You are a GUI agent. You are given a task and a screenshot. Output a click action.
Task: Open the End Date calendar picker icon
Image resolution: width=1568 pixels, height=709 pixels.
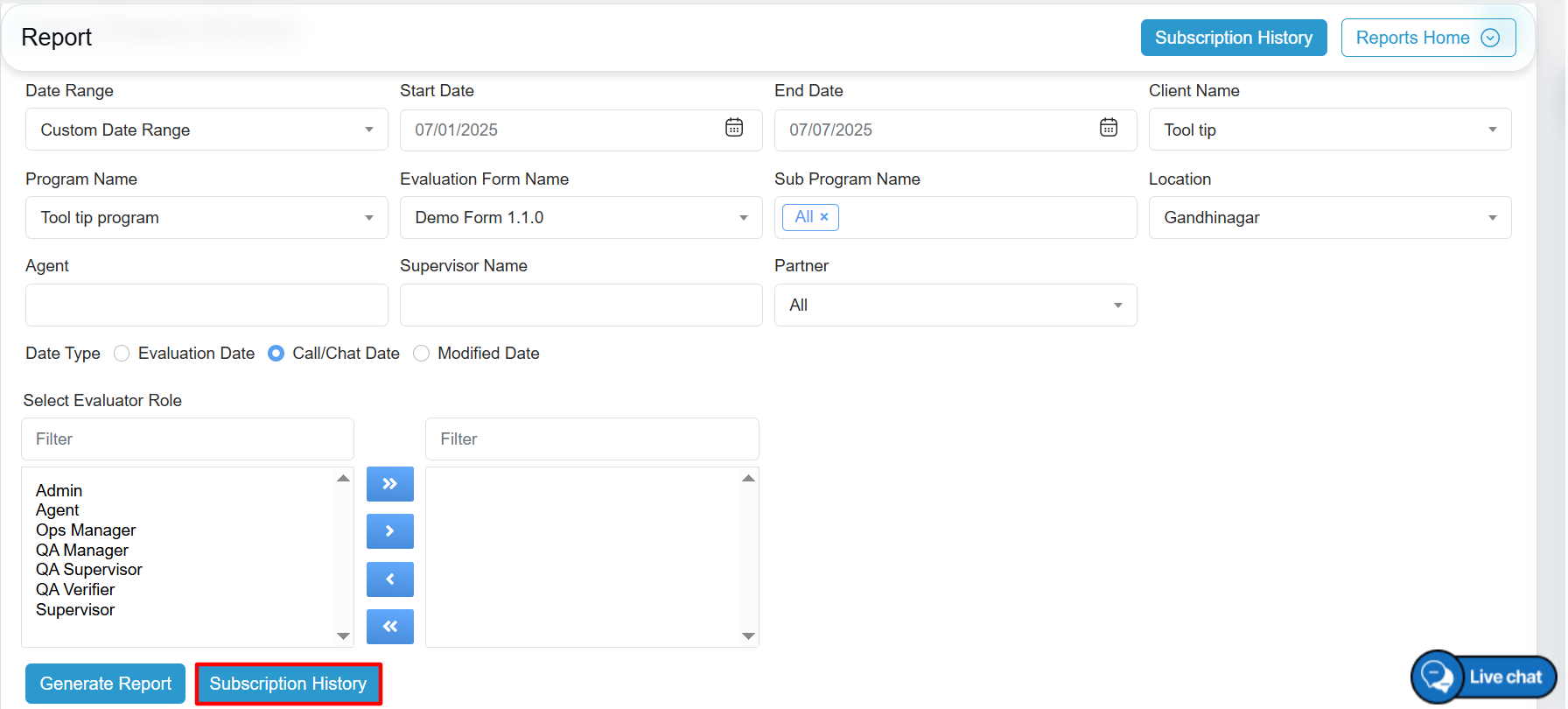(x=1108, y=128)
